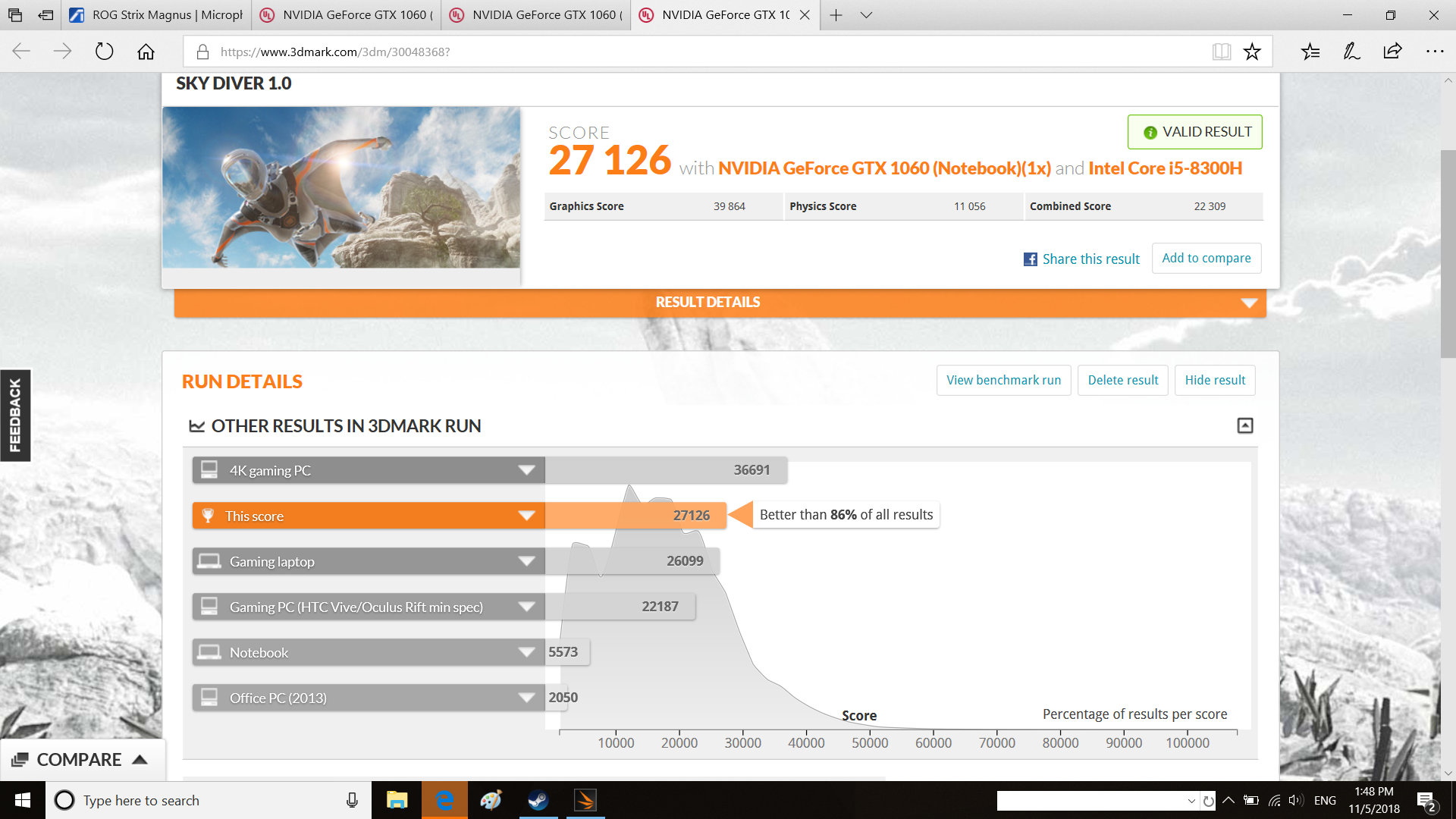Expand the RESULT DETAILS bar
1456x819 pixels.
coord(720,302)
